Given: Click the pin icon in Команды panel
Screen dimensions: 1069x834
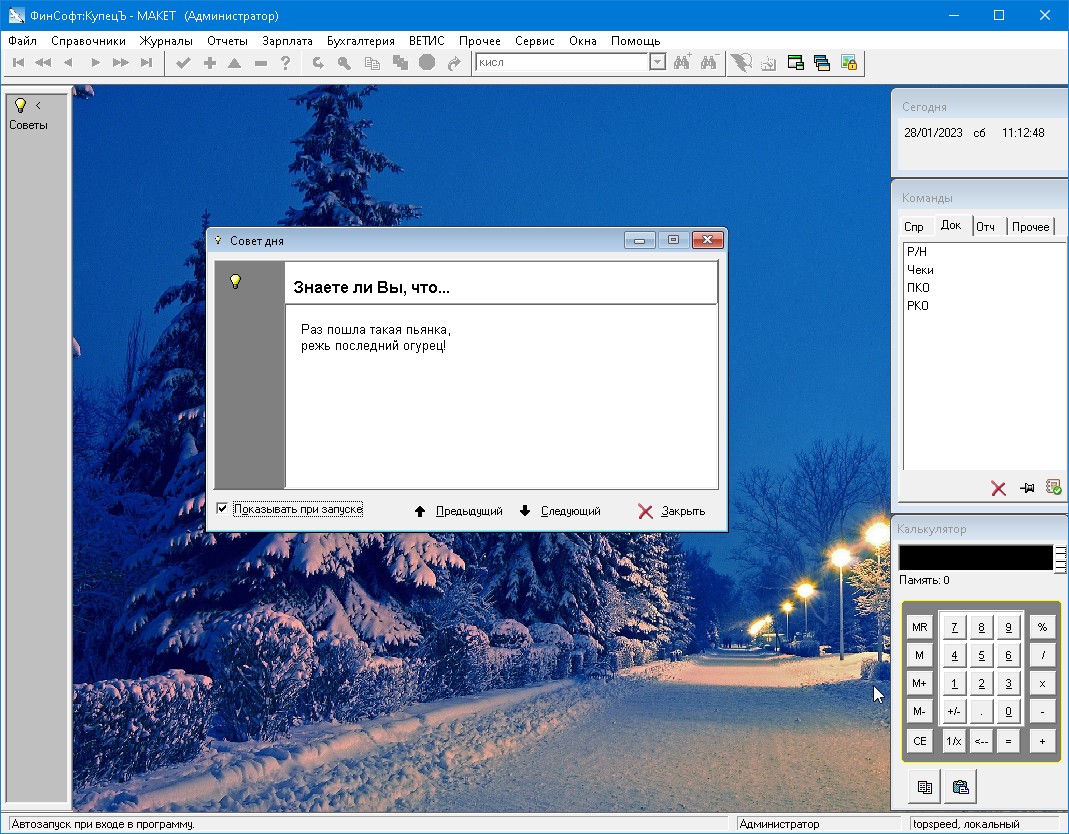Looking at the screenshot, I should 1026,488.
